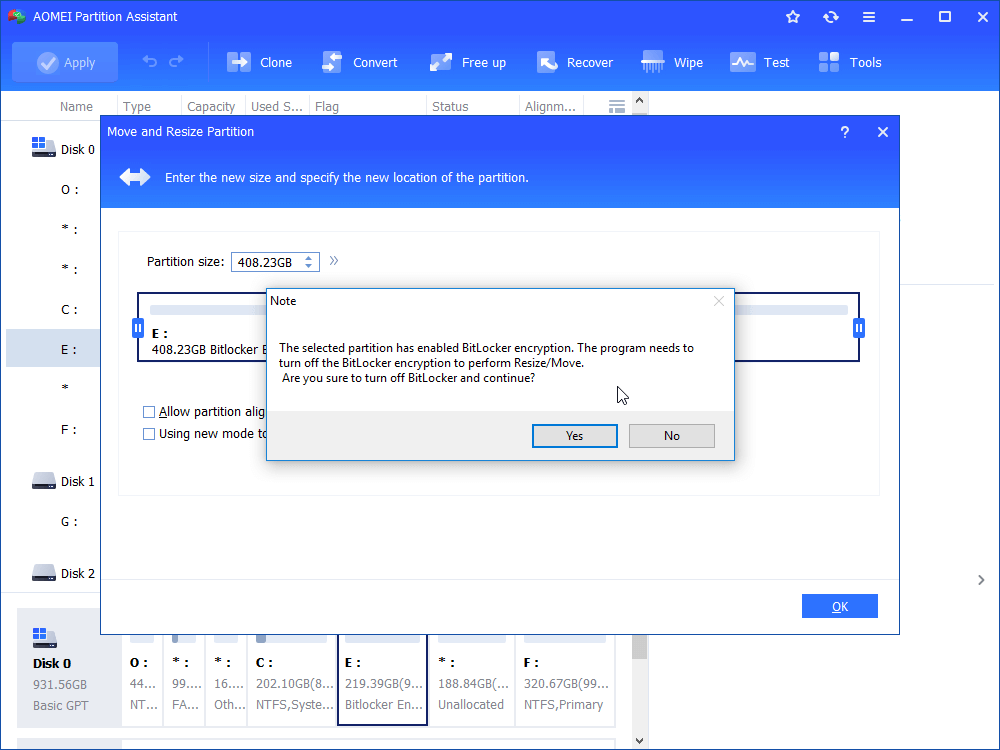Screen dimensions: 1000x750
Task: Check the Using new mode checkbox
Action: click(149, 433)
